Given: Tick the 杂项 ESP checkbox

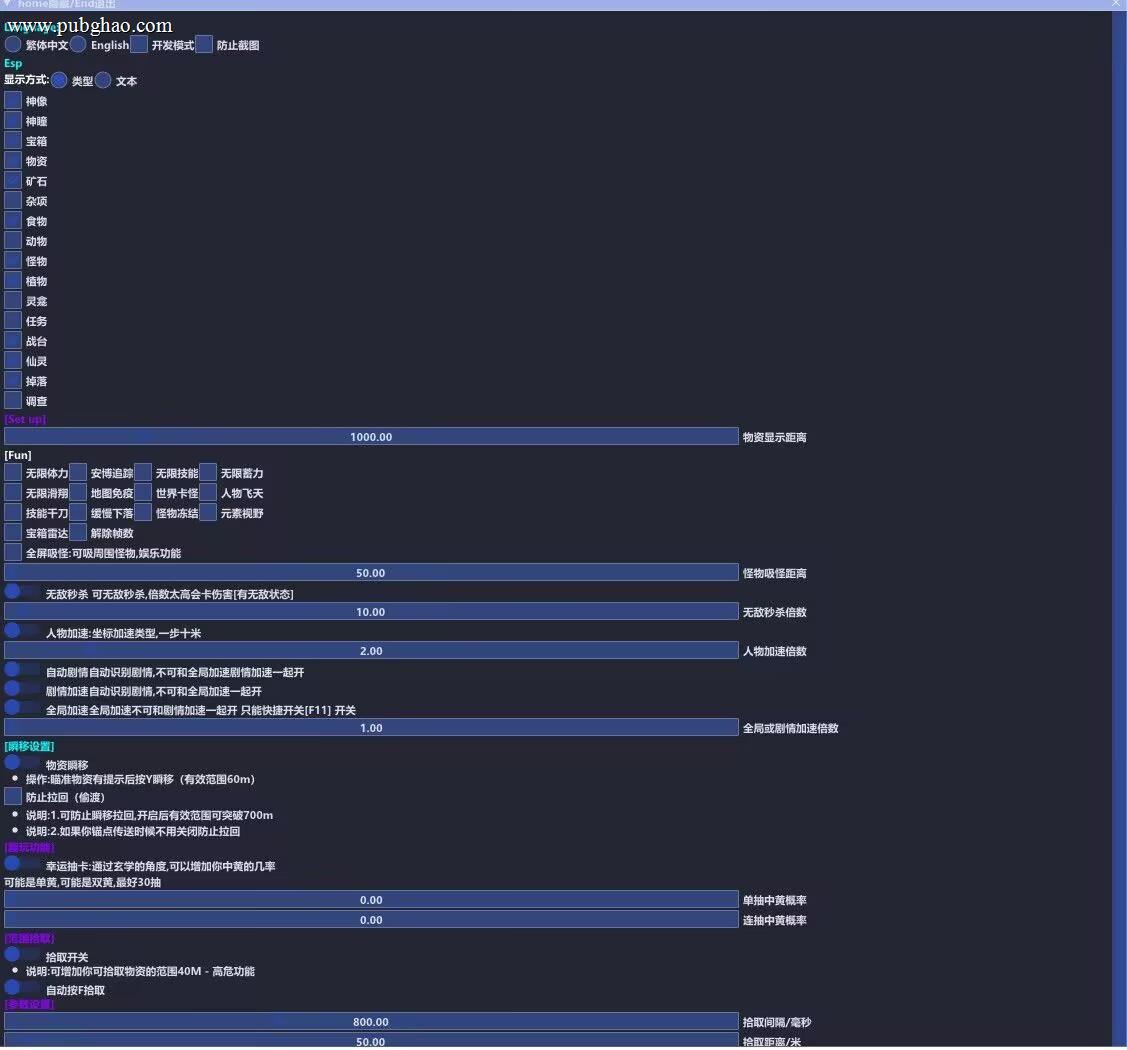Looking at the screenshot, I should tap(13, 200).
